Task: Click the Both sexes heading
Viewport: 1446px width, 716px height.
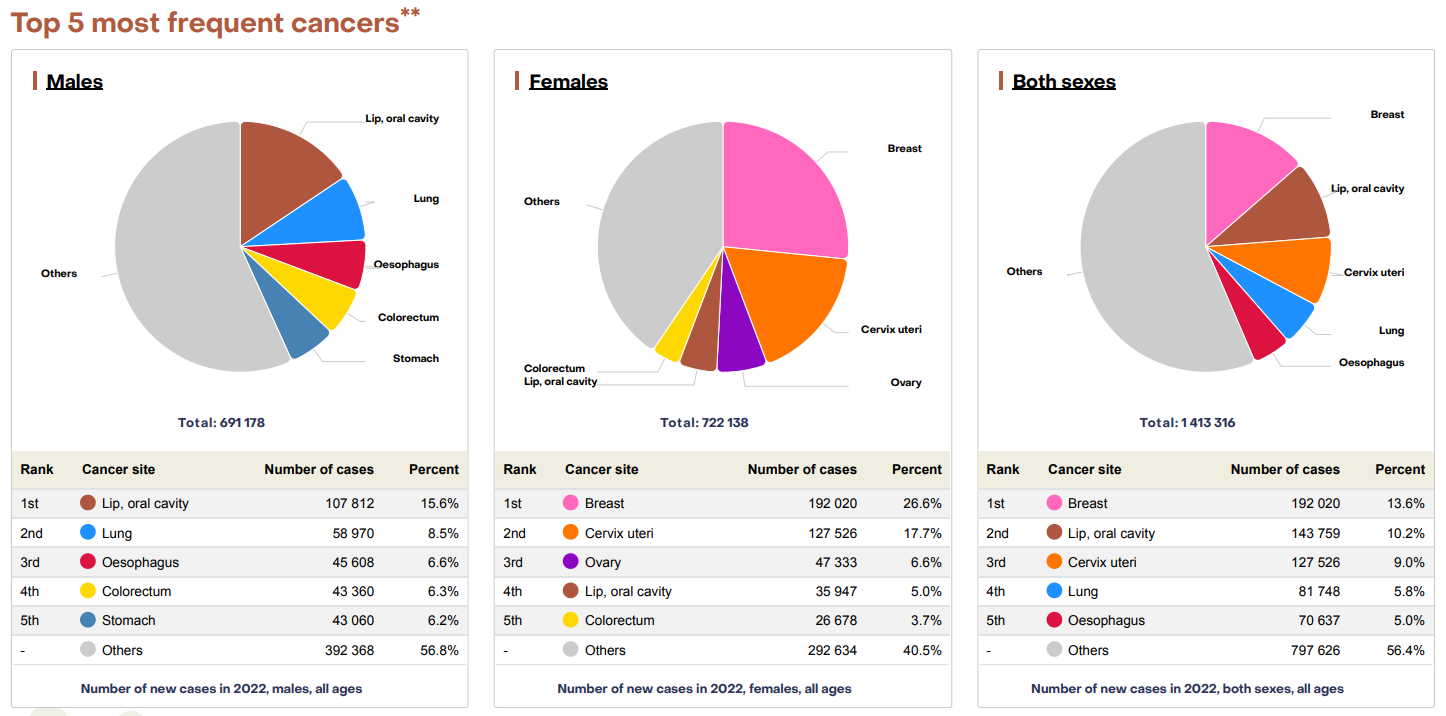Action: coord(1064,81)
